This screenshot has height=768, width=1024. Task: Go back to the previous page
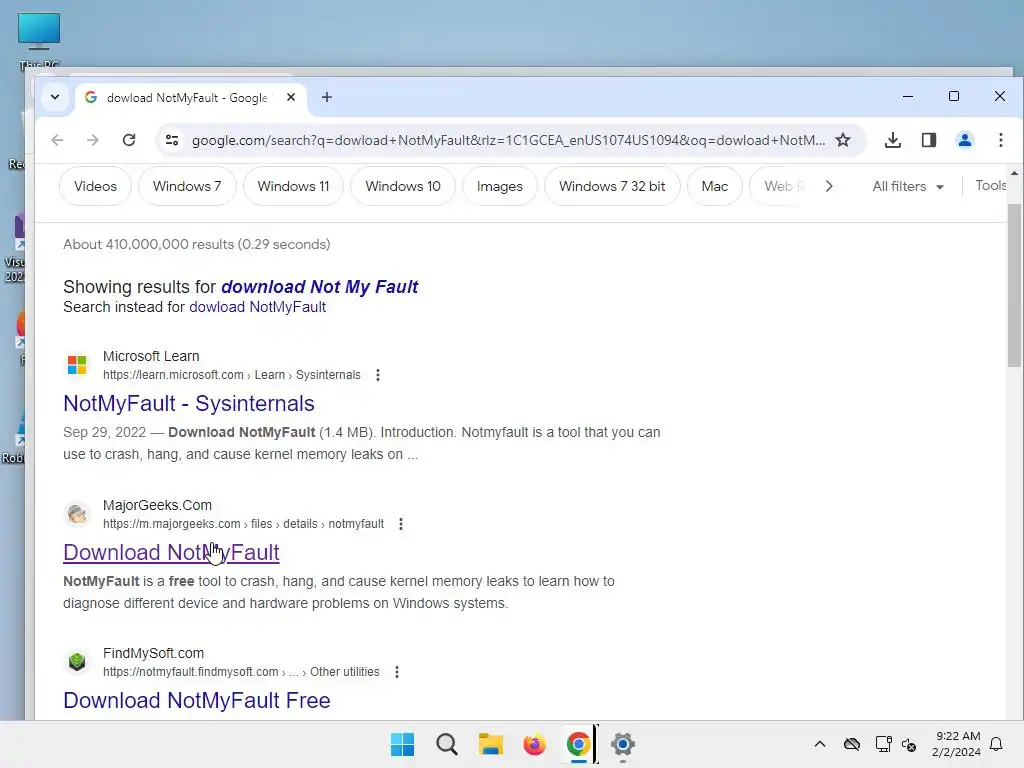click(x=57, y=140)
